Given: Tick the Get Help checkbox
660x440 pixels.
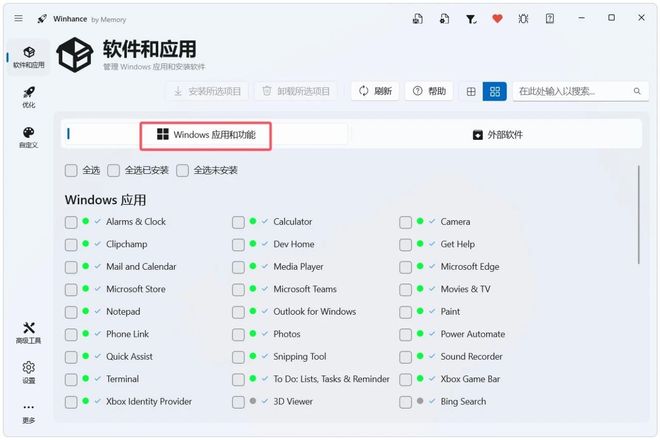Looking at the screenshot, I should tap(405, 244).
